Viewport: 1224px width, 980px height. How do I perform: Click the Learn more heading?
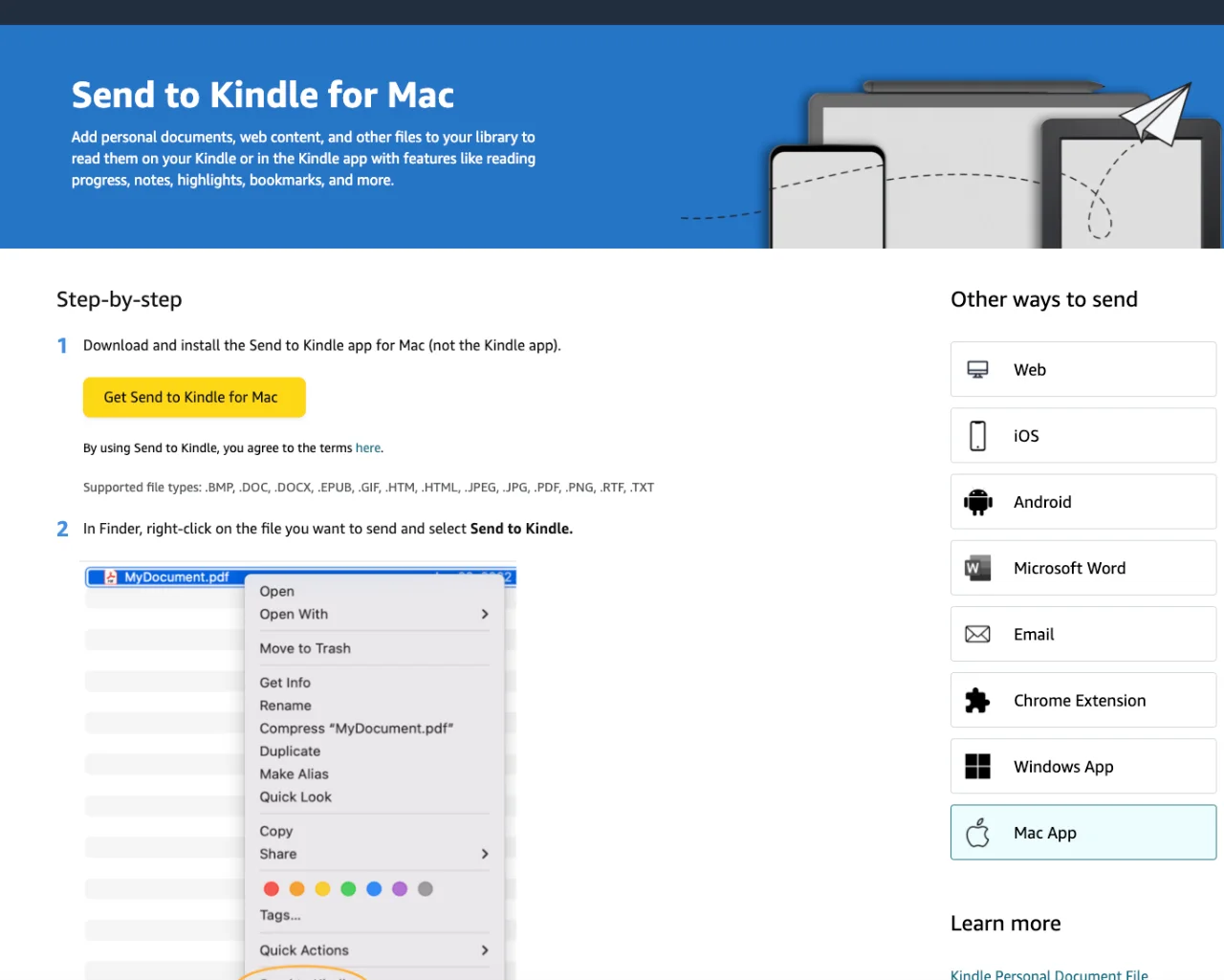pyautogui.click(x=1006, y=924)
